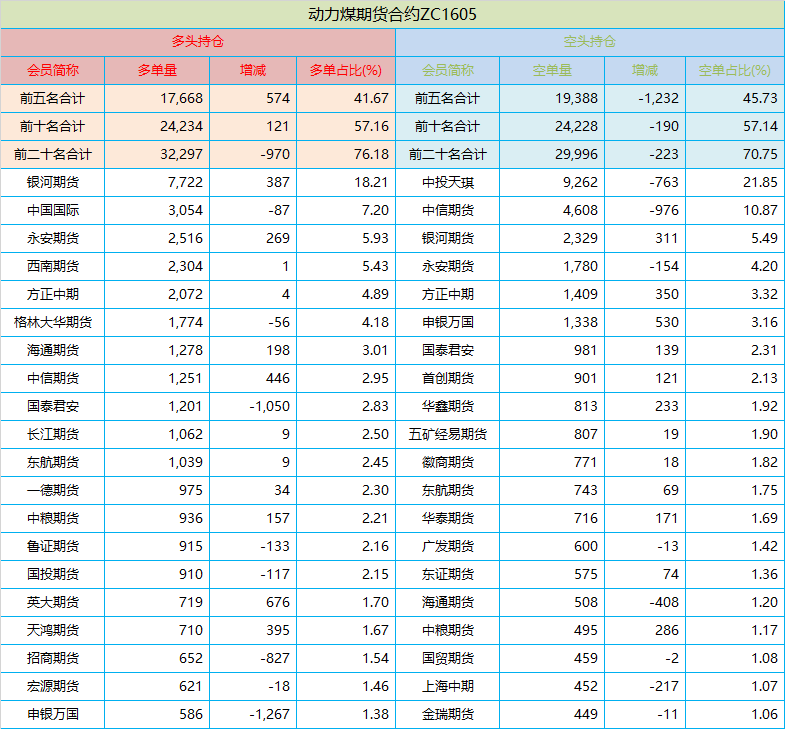Select 西南期货 member name

[x=53, y=266]
